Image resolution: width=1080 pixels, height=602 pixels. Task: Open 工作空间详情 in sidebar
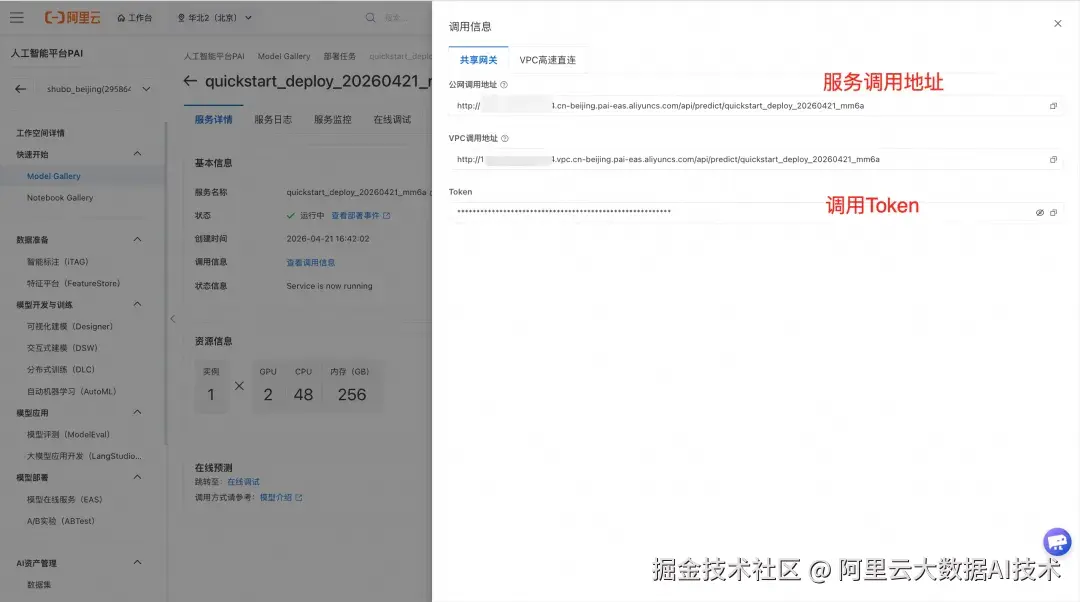tap(41, 133)
